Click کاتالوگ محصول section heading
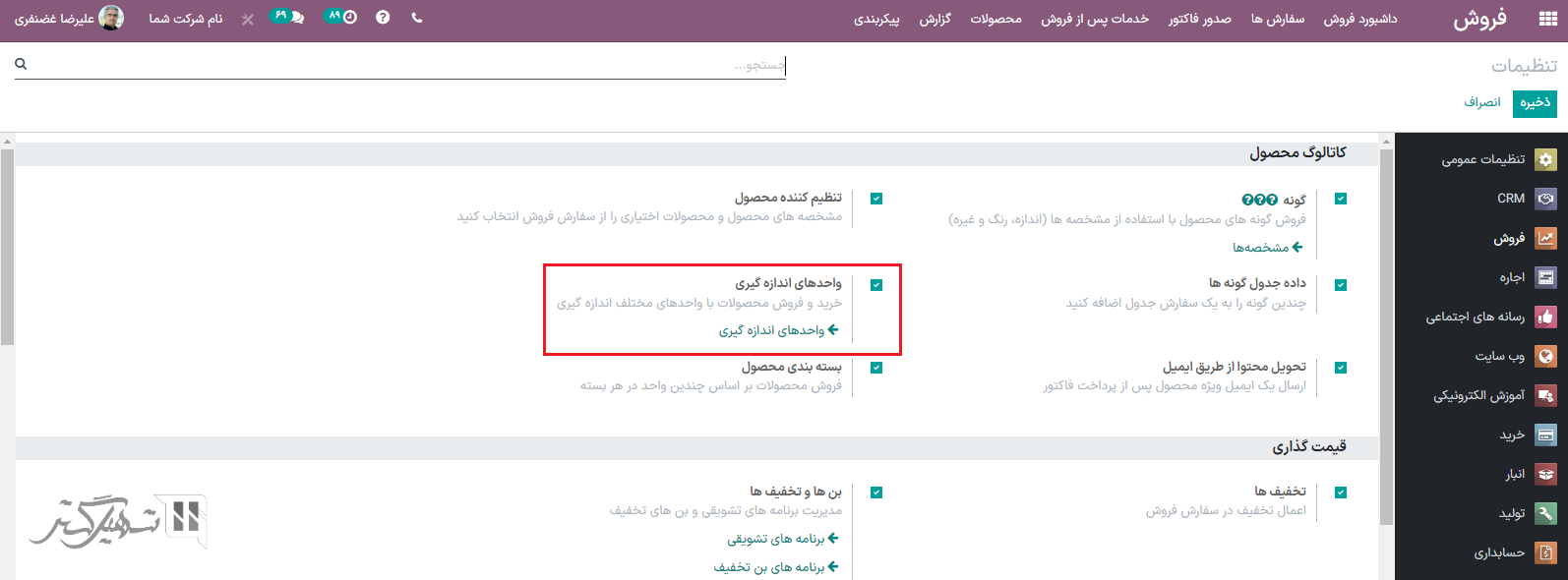Viewport: 1568px width, 580px height. point(1297,153)
